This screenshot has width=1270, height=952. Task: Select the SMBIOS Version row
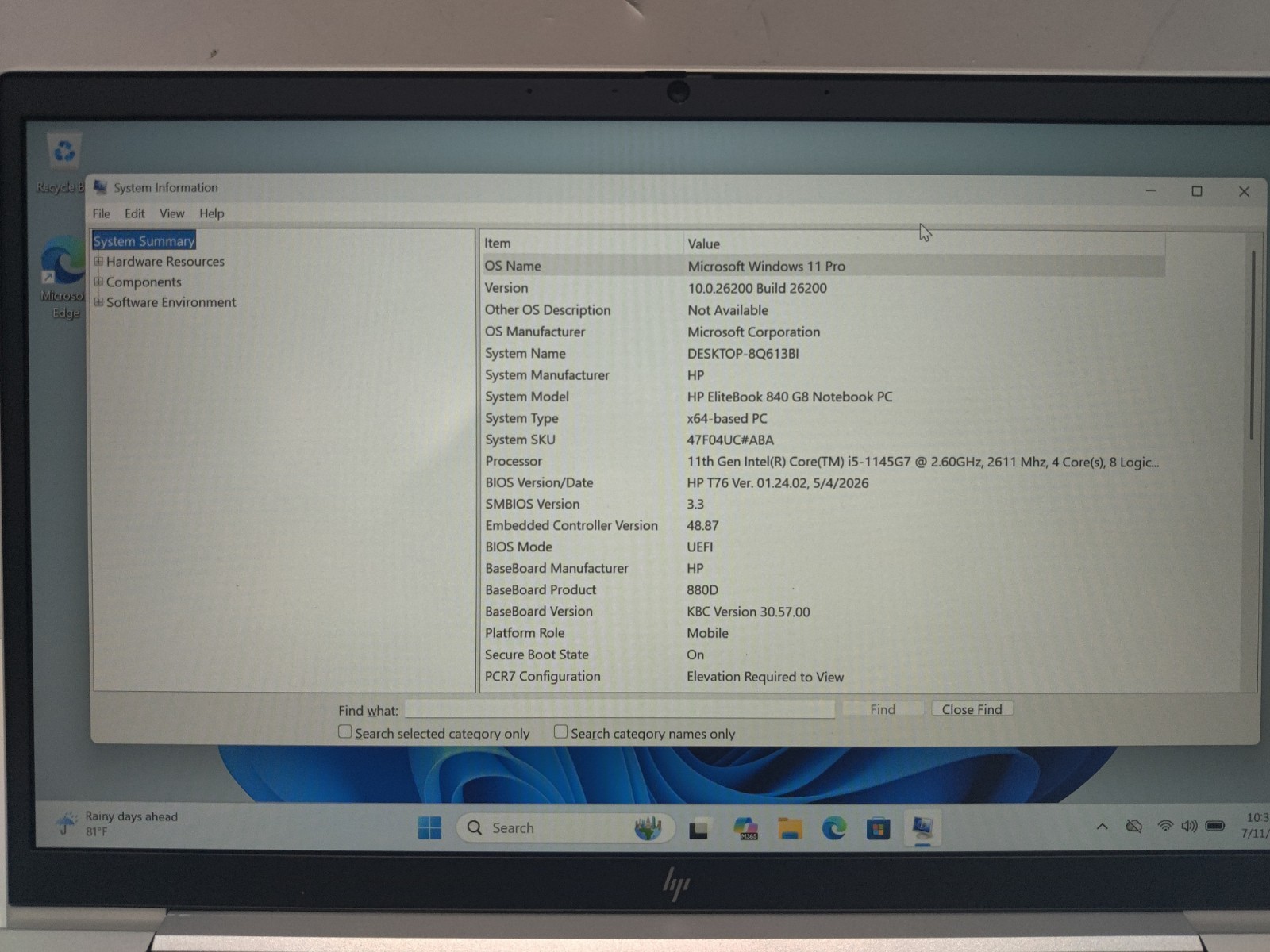pos(823,504)
